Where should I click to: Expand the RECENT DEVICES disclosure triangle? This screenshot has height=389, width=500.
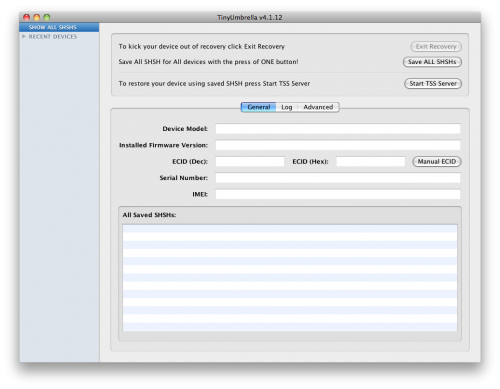[x=24, y=36]
